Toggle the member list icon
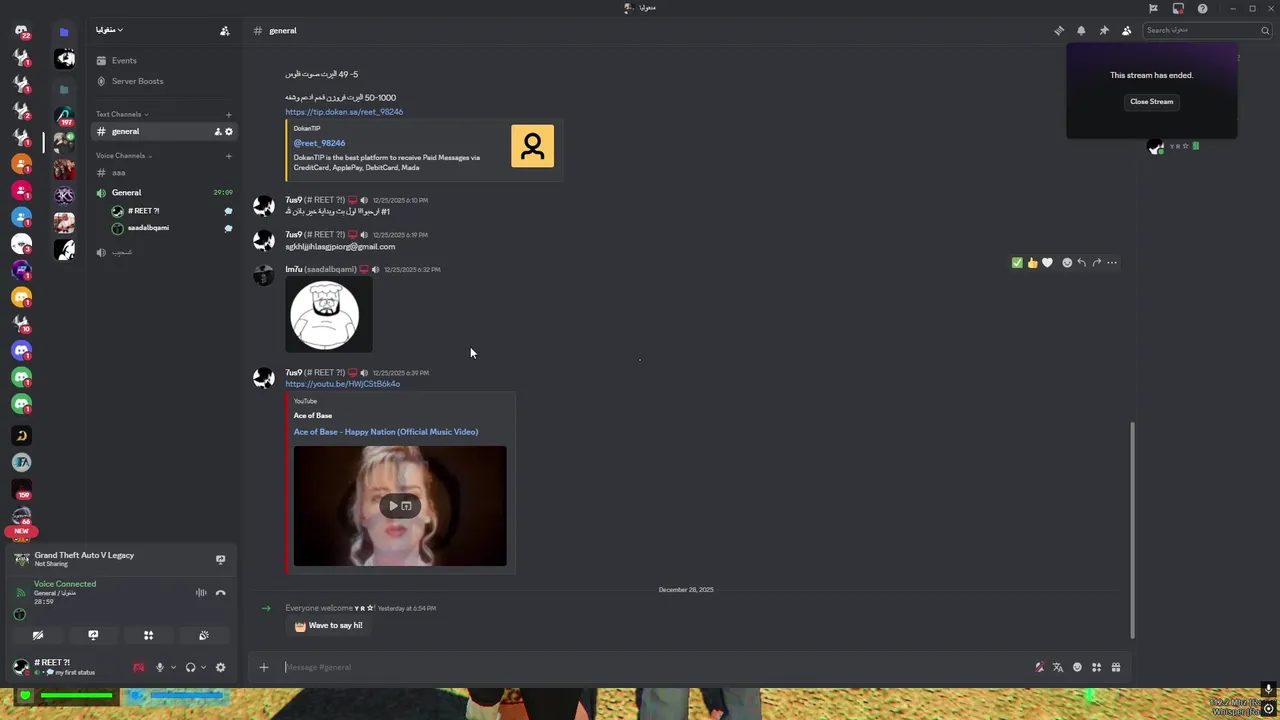The width and height of the screenshot is (1280, 720). coord(1126,31)
